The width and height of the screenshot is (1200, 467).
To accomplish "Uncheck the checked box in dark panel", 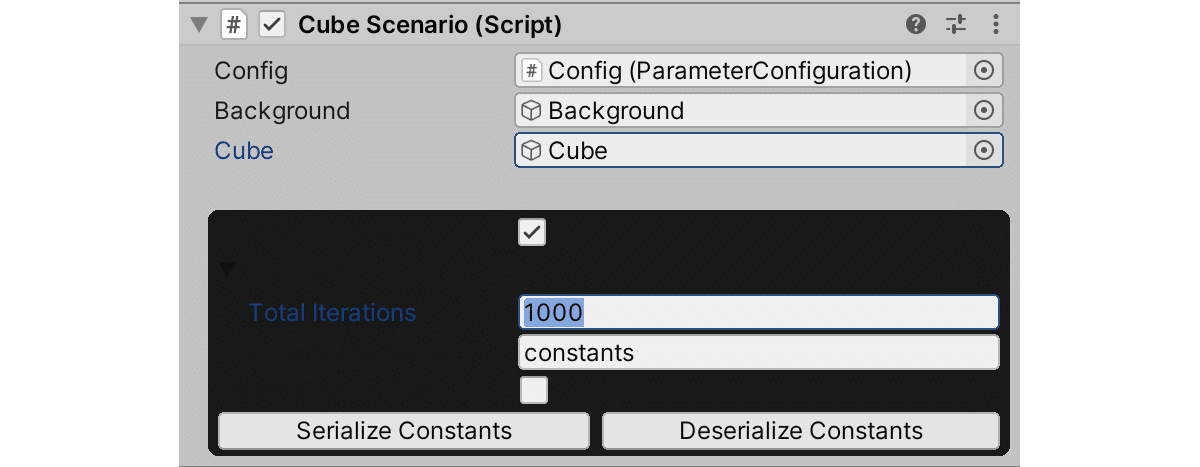I will [x=532, y=232].
